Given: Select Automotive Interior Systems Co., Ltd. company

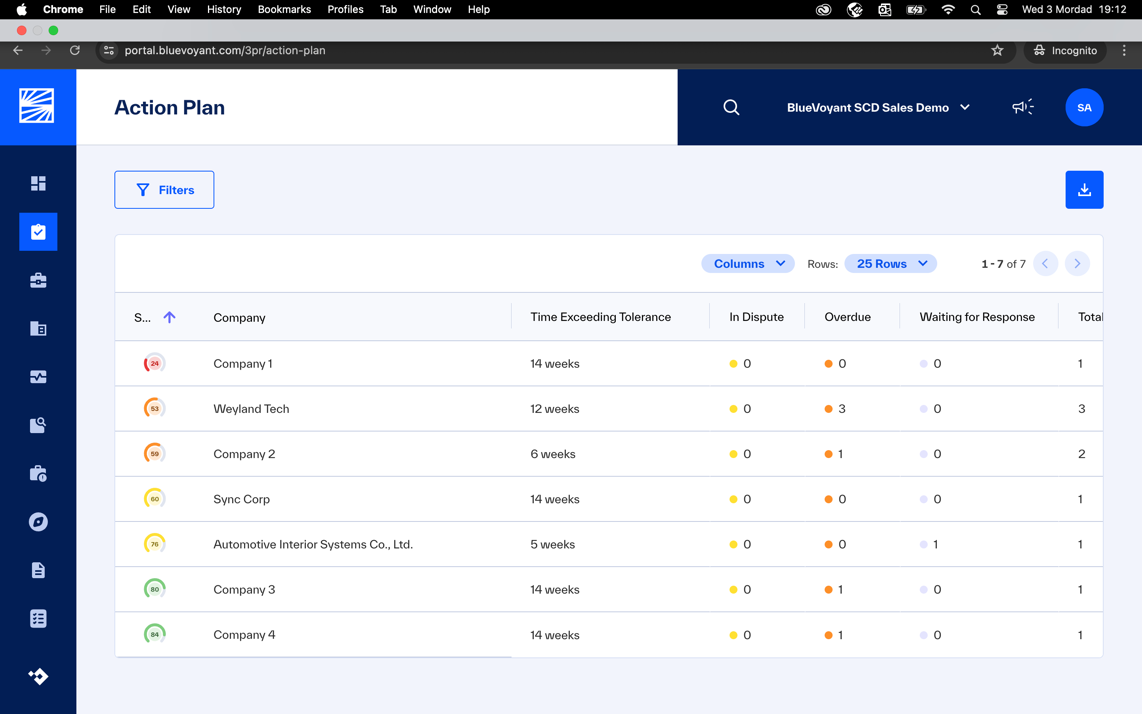Looking at the screenshot, I should 312,544.
